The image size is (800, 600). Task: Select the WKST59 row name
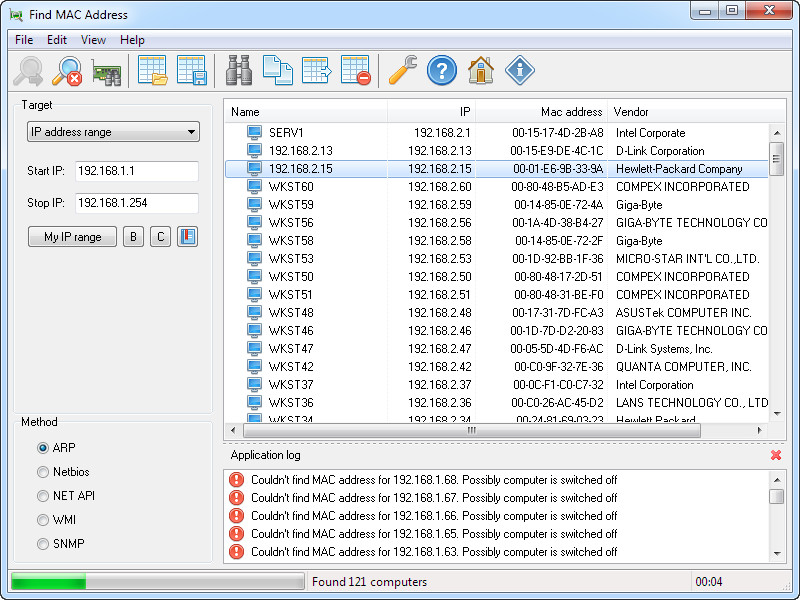291,205
